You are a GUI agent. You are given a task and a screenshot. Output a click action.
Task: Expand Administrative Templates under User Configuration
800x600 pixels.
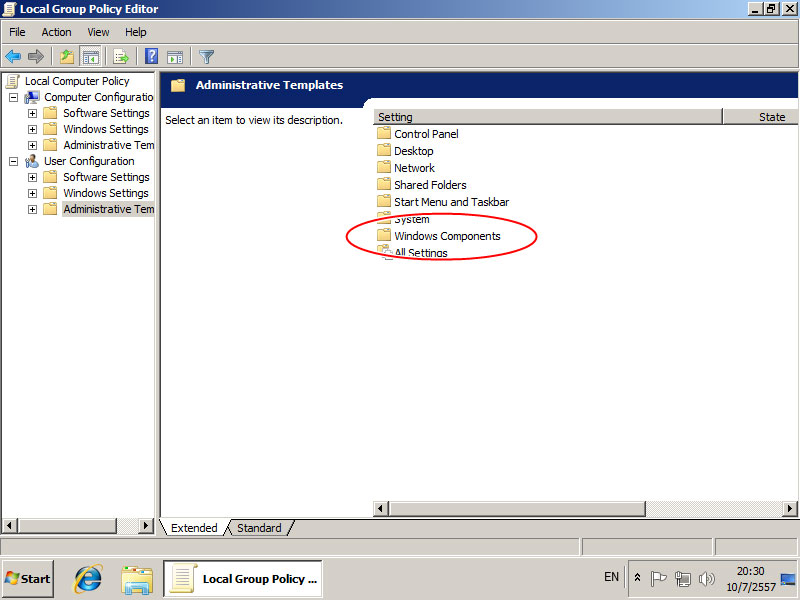[32, 209]
